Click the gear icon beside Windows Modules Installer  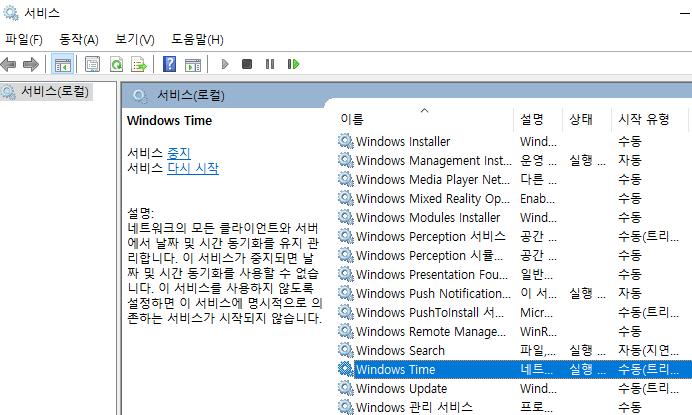click(x=346, y=218)
